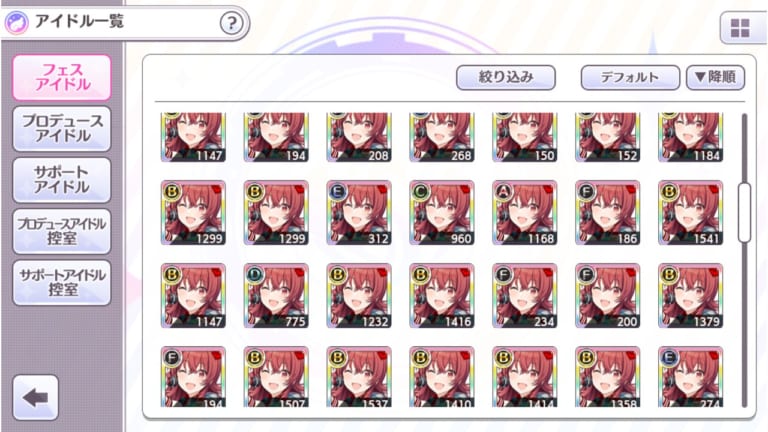
Task: Click the back arrow button
Action: [36, 398]
